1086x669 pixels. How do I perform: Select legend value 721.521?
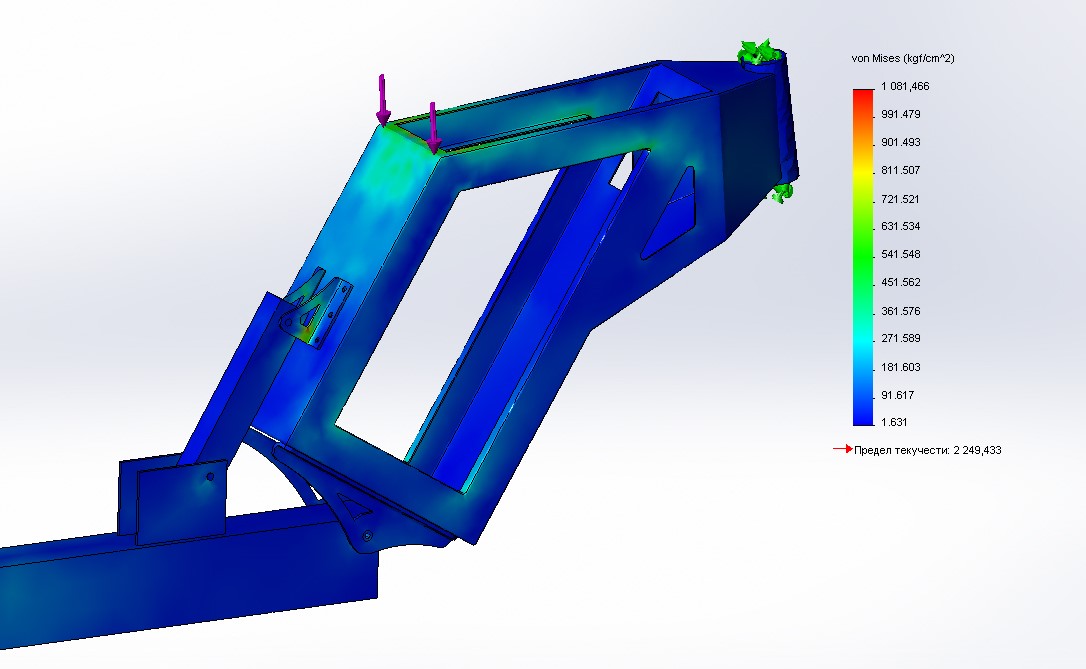(x=900, y=199)
